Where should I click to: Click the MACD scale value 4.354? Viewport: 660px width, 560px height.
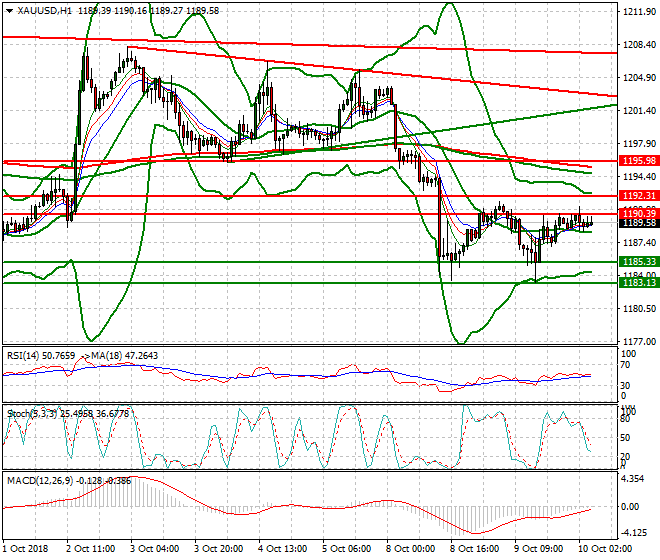[633, 479]
